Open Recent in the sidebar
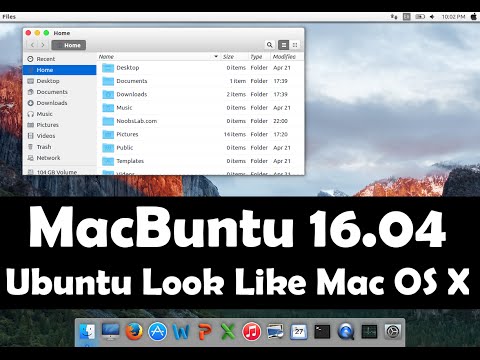 59,59
